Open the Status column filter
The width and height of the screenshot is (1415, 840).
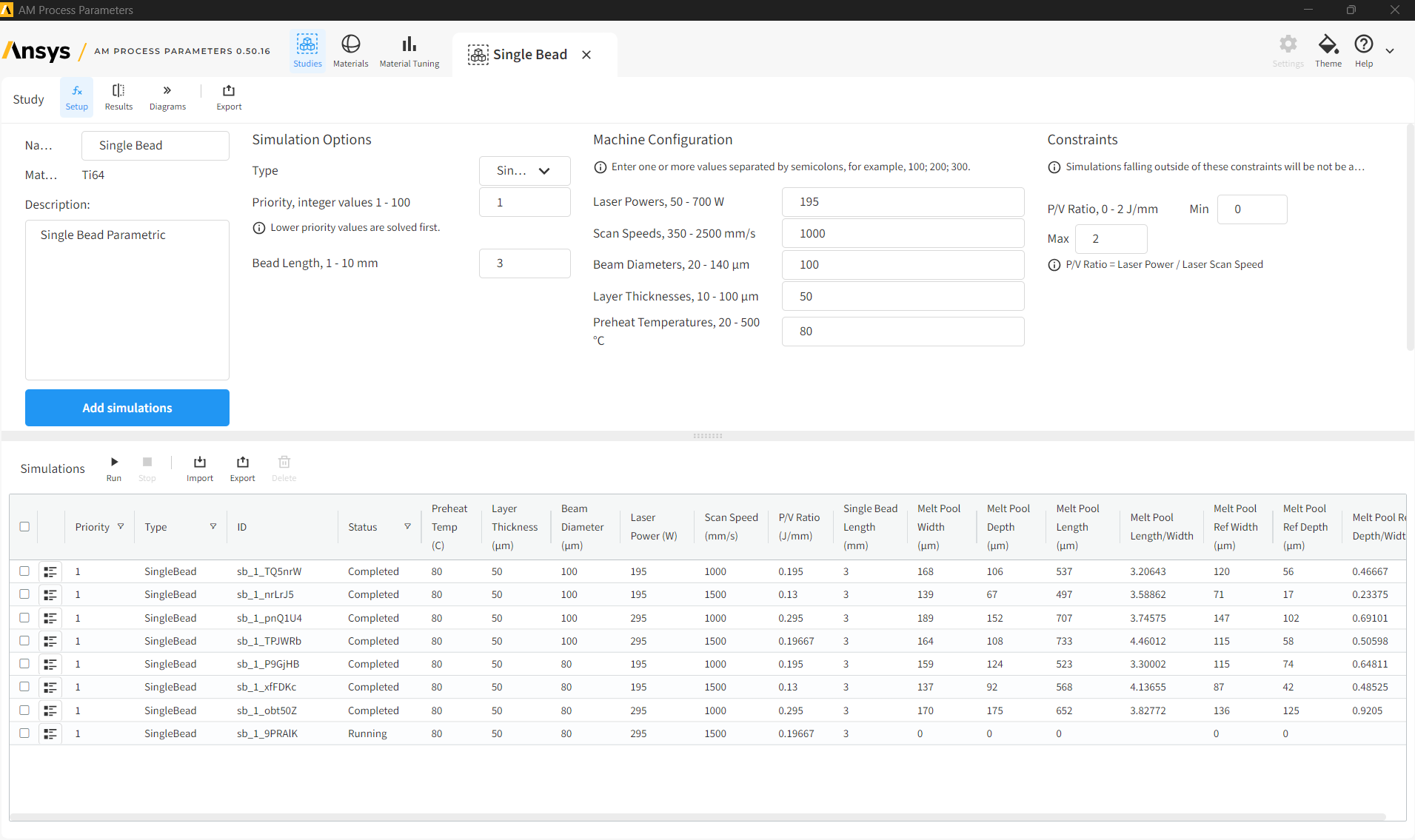pyautogui.click(x=407, y=527)
